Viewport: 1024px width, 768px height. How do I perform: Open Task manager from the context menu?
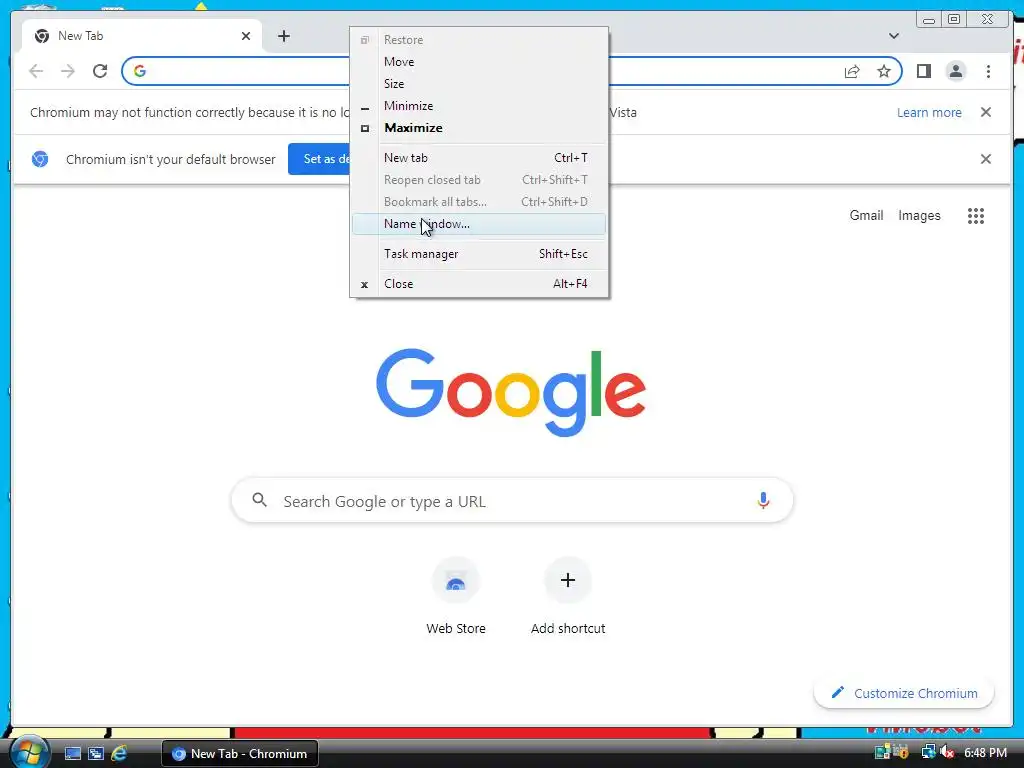pos(479,253)
